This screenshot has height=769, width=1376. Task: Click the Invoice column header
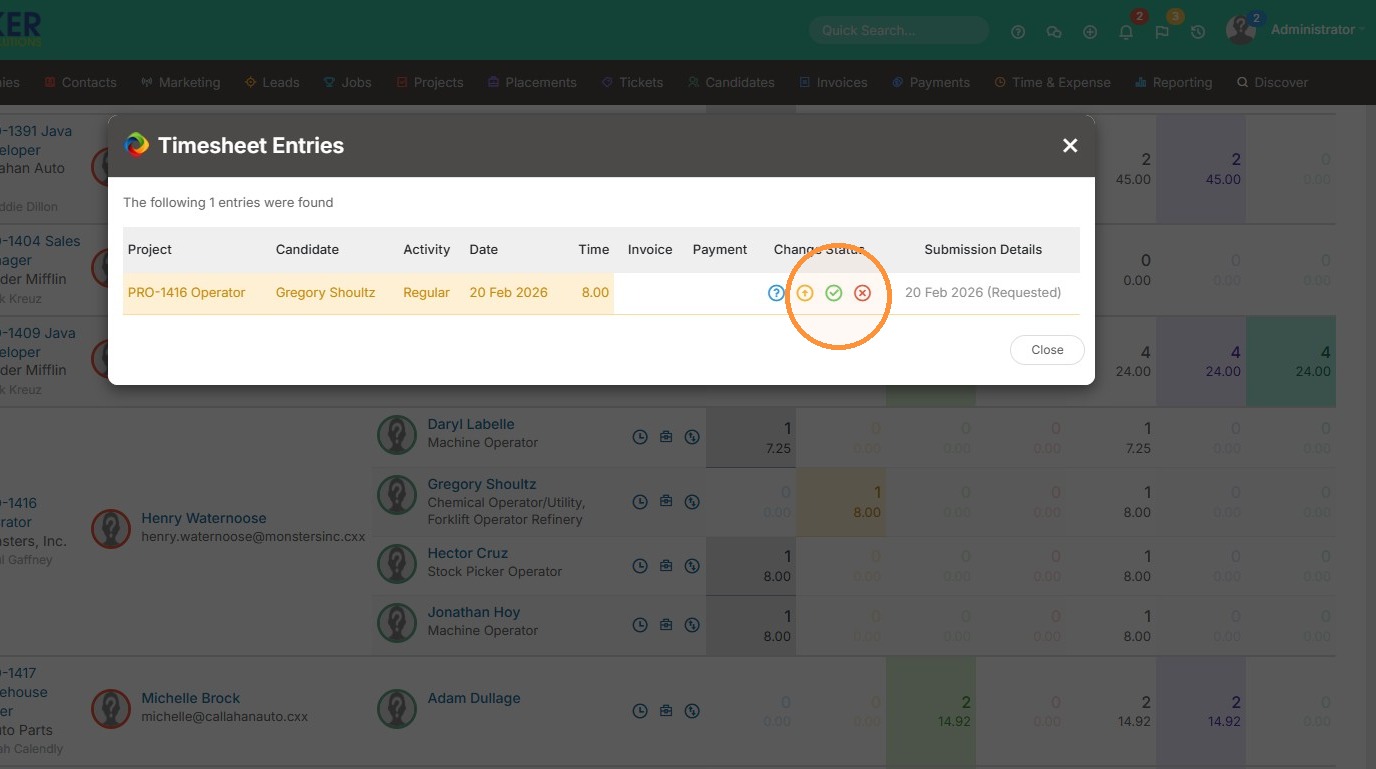point(650,250)
